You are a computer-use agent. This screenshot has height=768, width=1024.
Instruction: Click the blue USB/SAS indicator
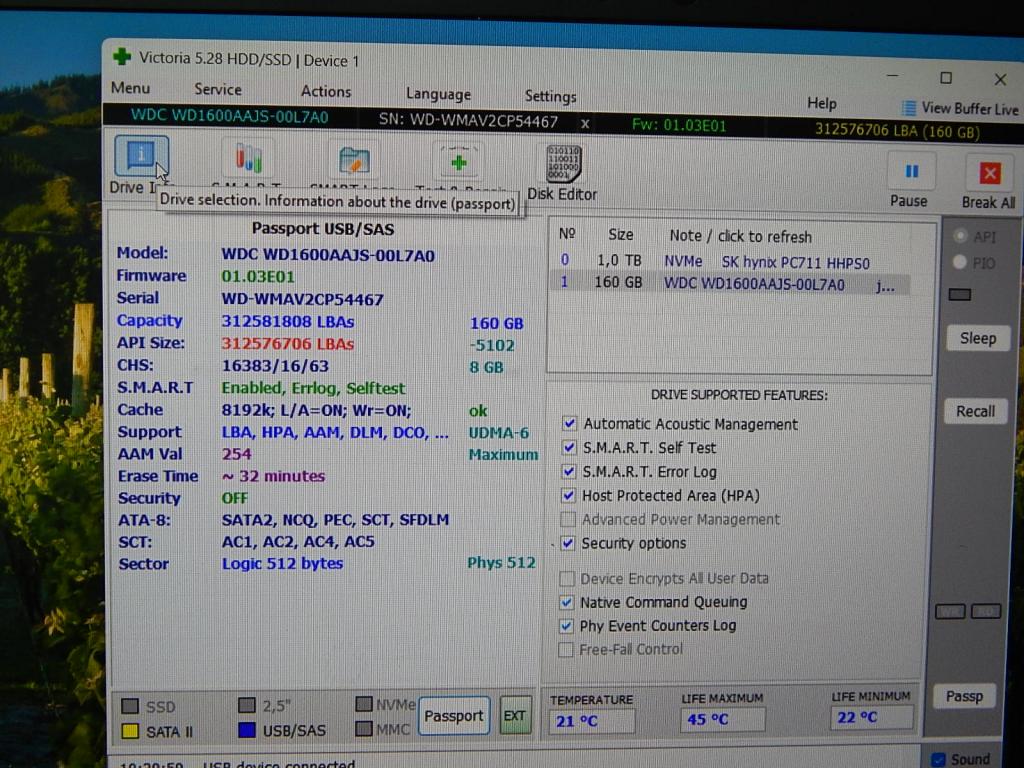[x=247, y=730]
